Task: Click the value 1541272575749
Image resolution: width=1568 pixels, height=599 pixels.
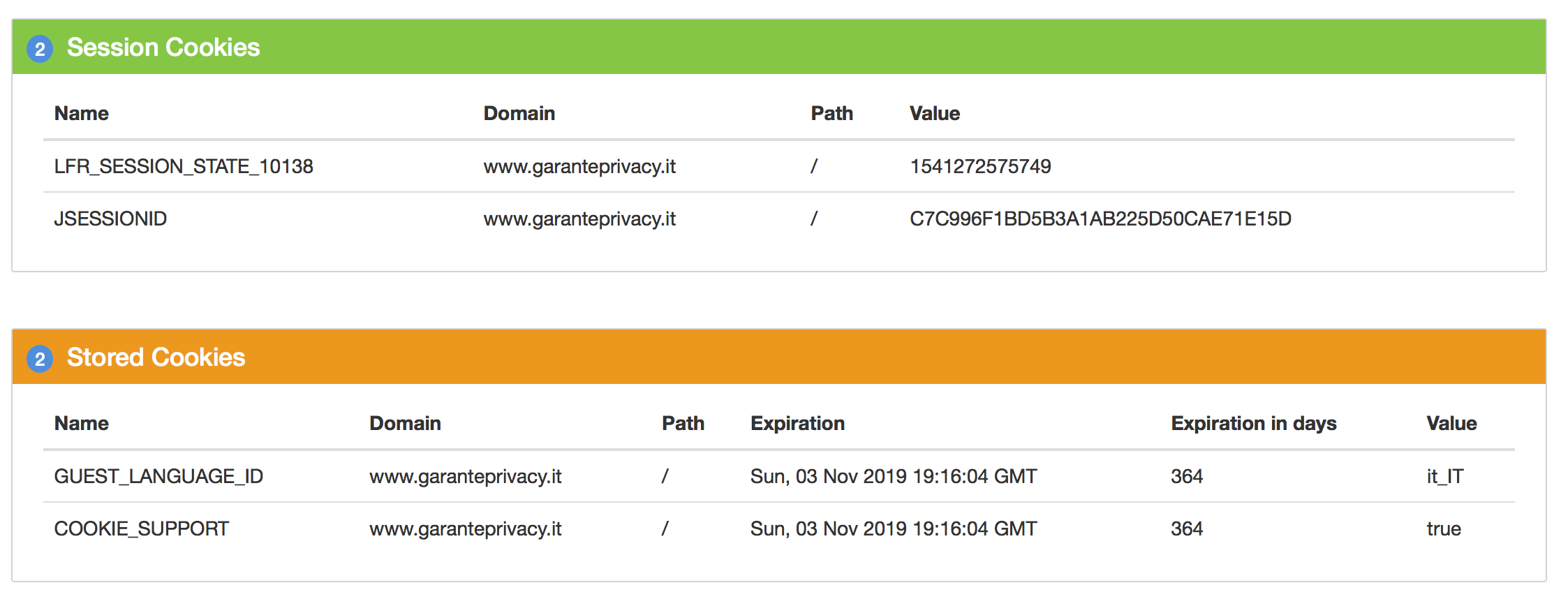Action: tap(980, 167)
